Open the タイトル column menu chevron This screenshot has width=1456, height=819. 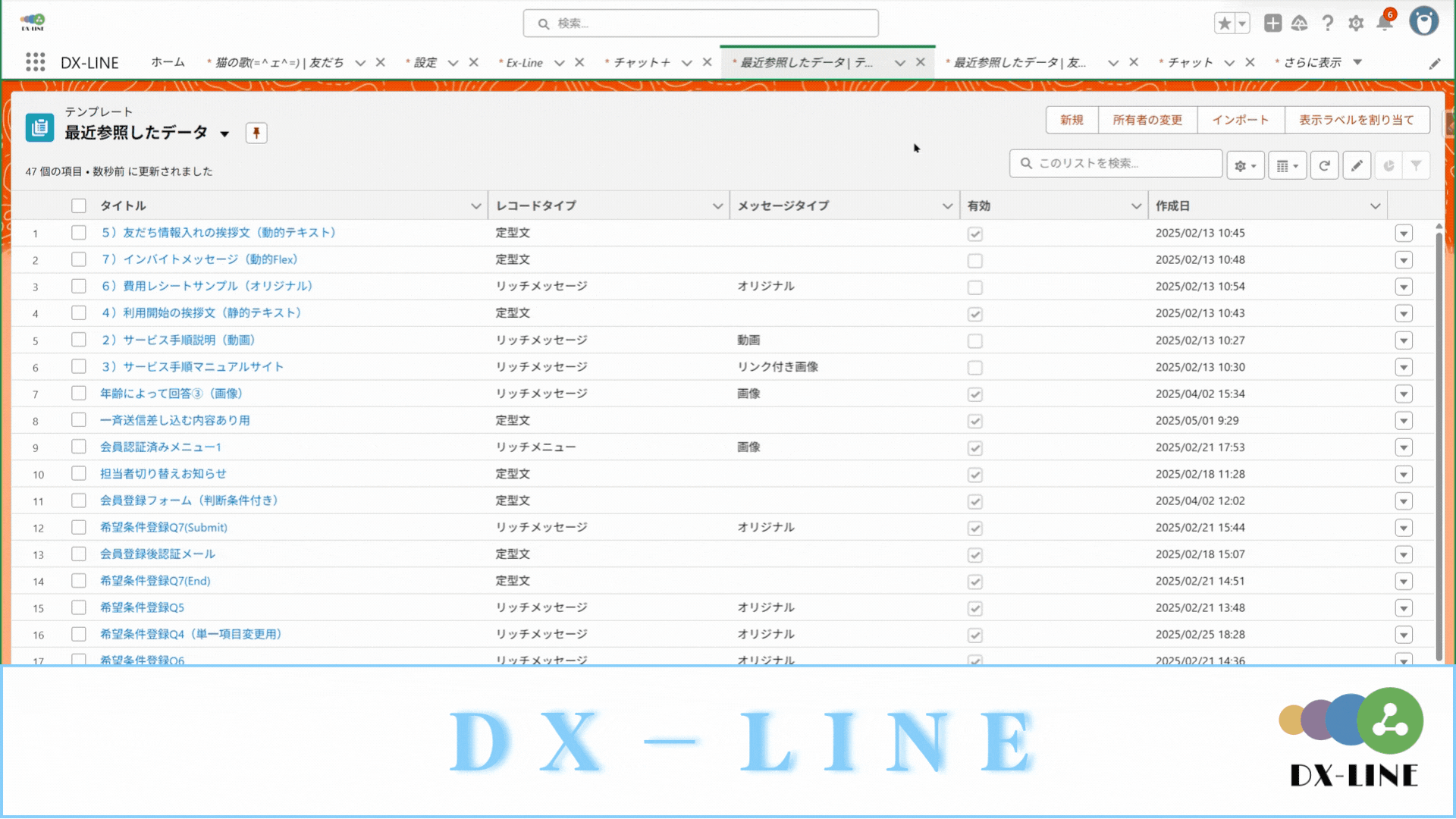(x=475, y=206)
